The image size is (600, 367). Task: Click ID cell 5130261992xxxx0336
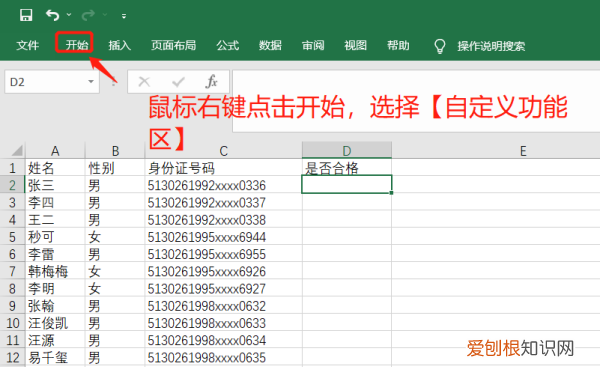pyautogui.click(x=223, y=185)
